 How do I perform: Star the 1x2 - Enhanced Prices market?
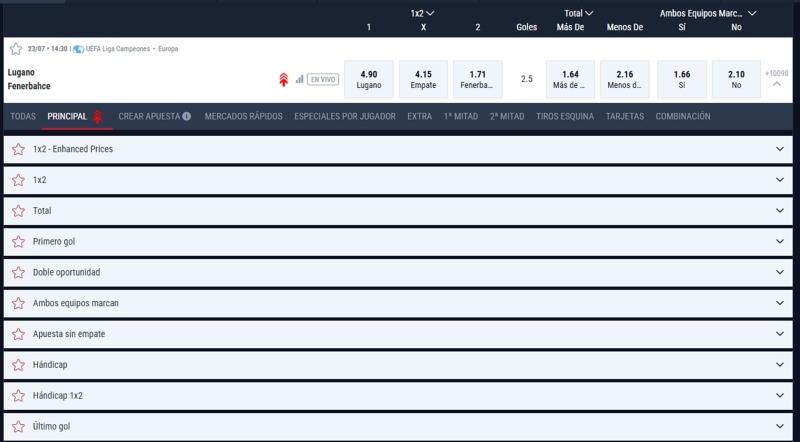tap(18, 149)
